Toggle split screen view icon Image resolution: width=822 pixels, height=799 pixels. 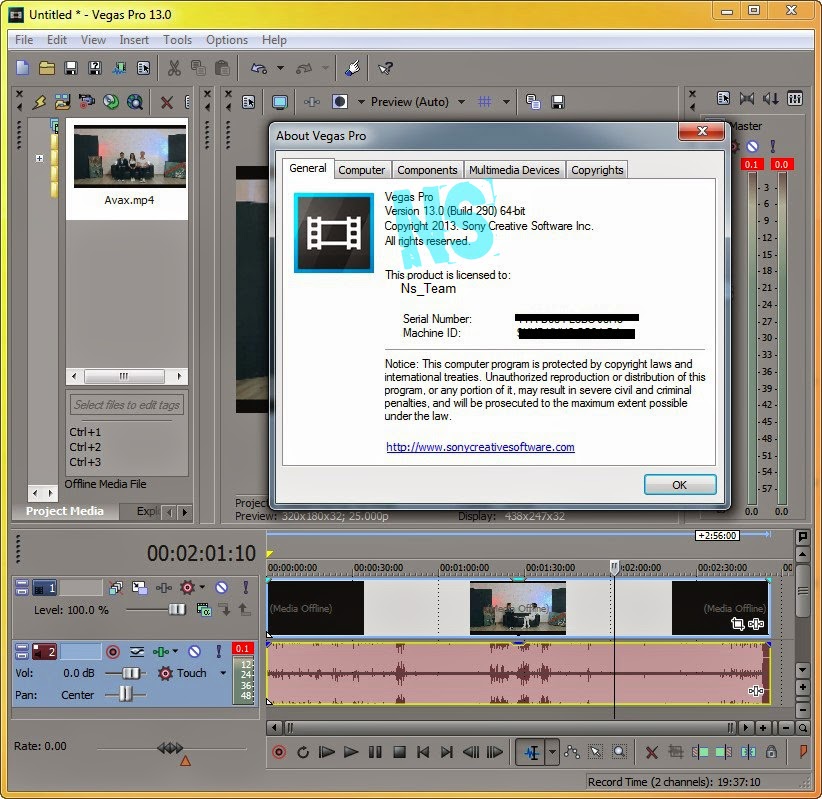(340, 102)
